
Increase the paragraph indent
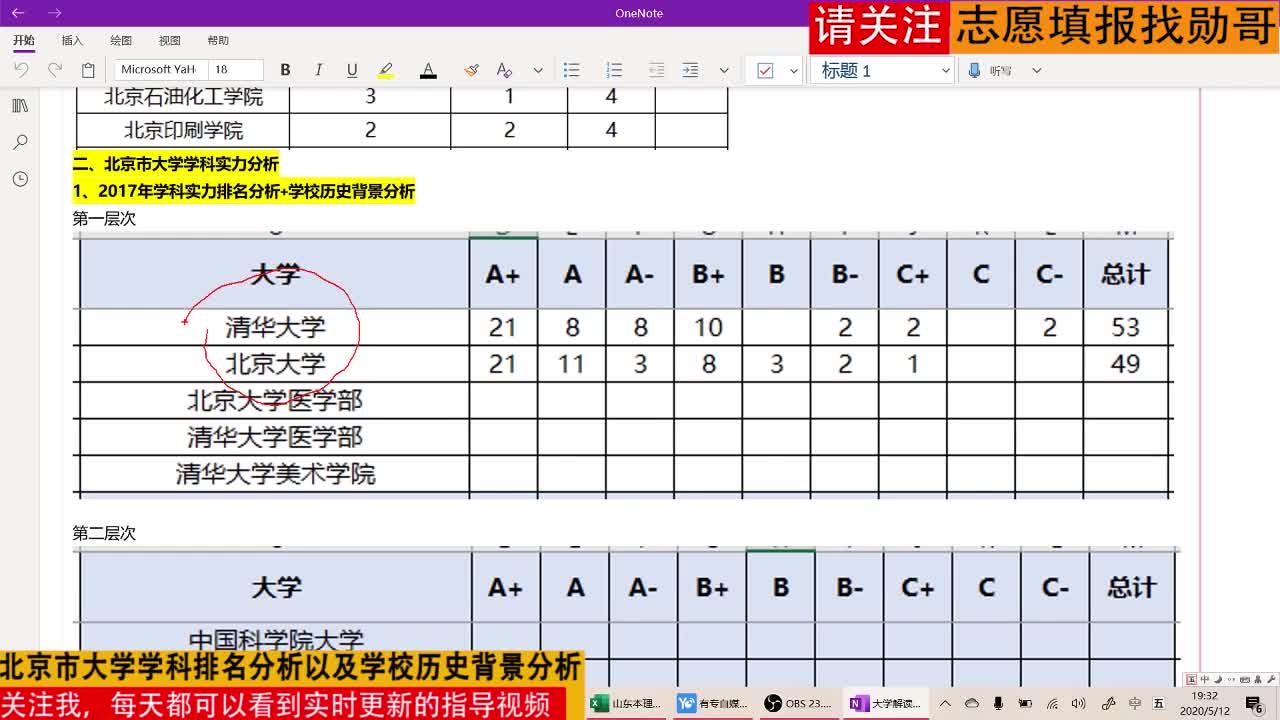pos(690,70)
